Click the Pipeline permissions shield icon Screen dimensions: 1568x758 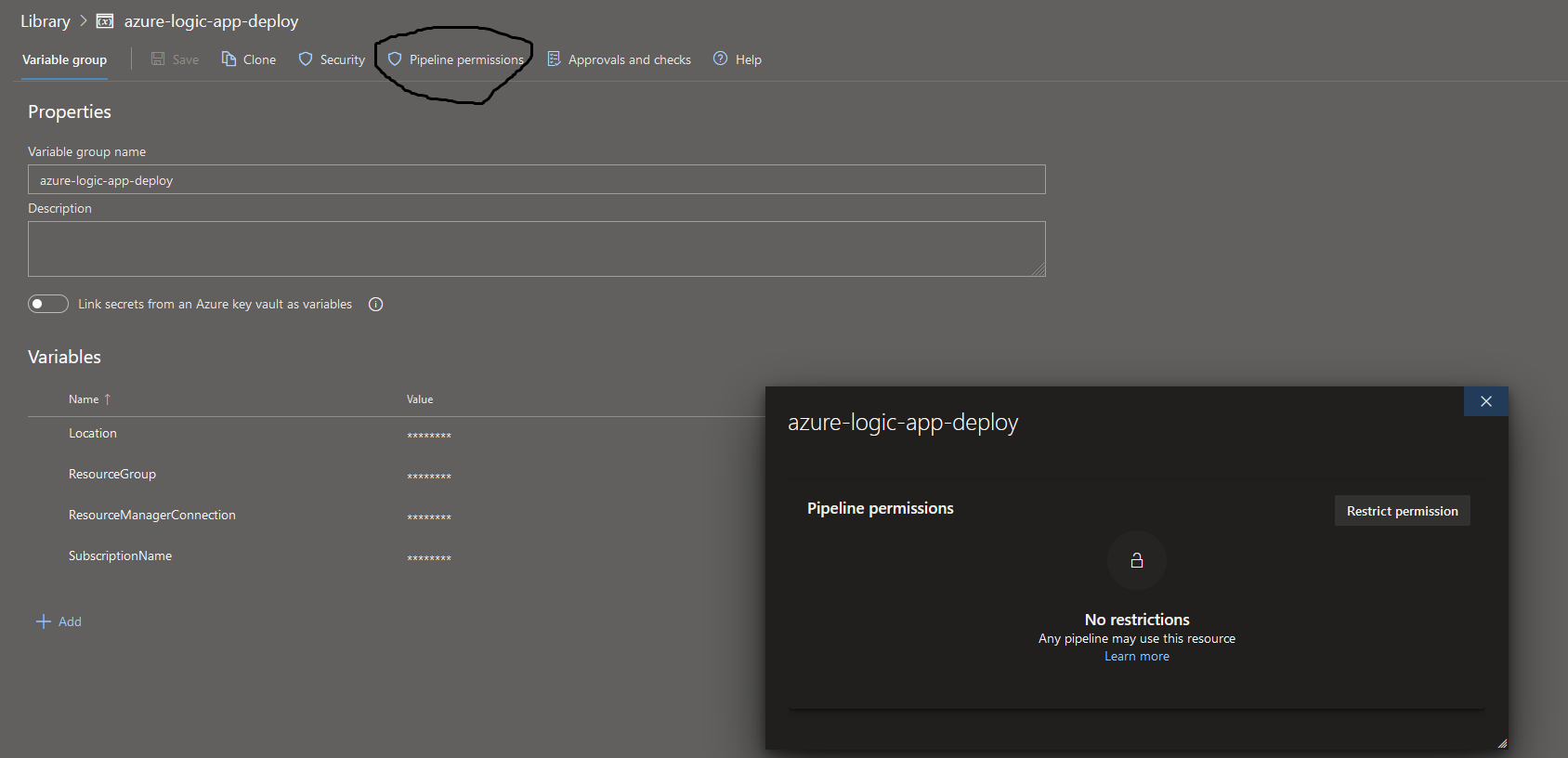point(395,59)
